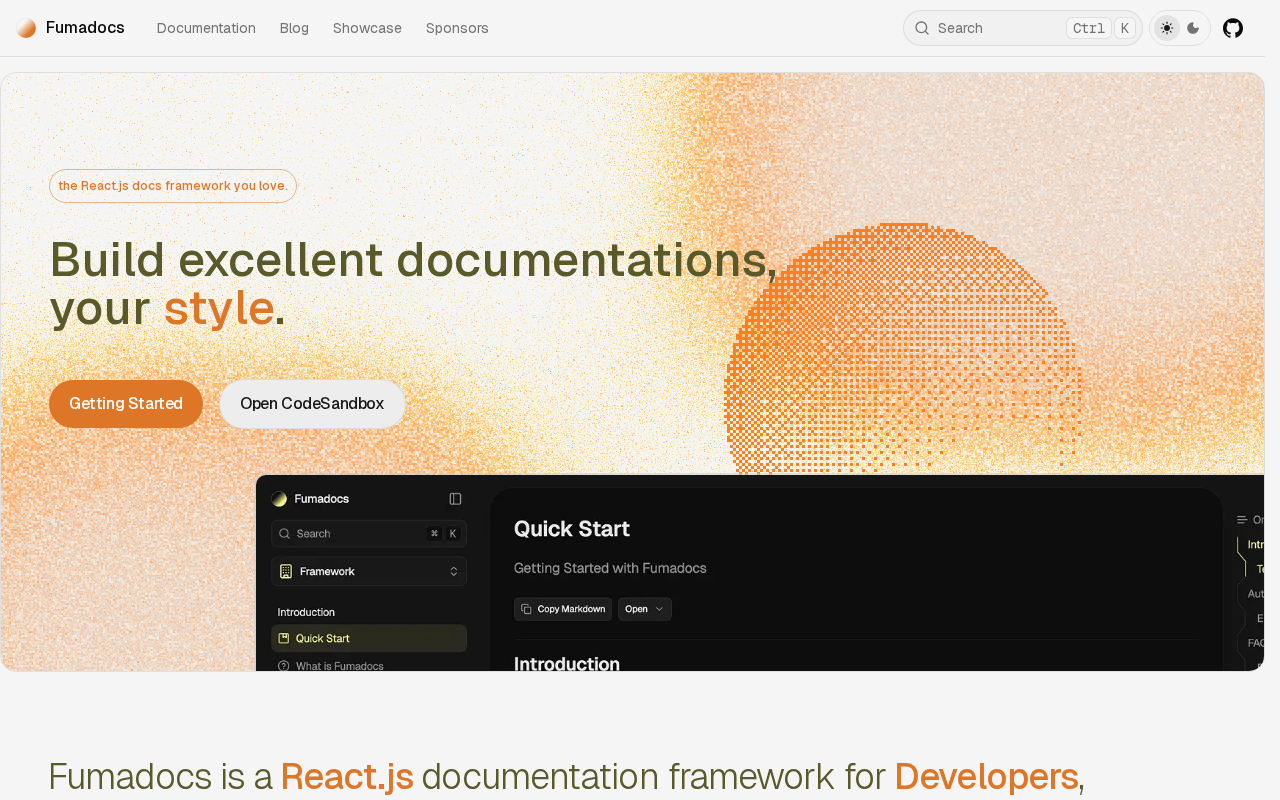Switch to dark theme moon toggle

point(1193,28)
